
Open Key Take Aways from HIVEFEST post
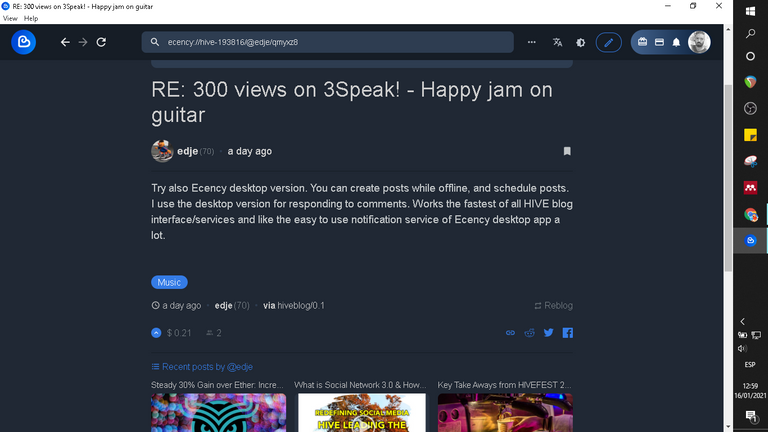504,385
